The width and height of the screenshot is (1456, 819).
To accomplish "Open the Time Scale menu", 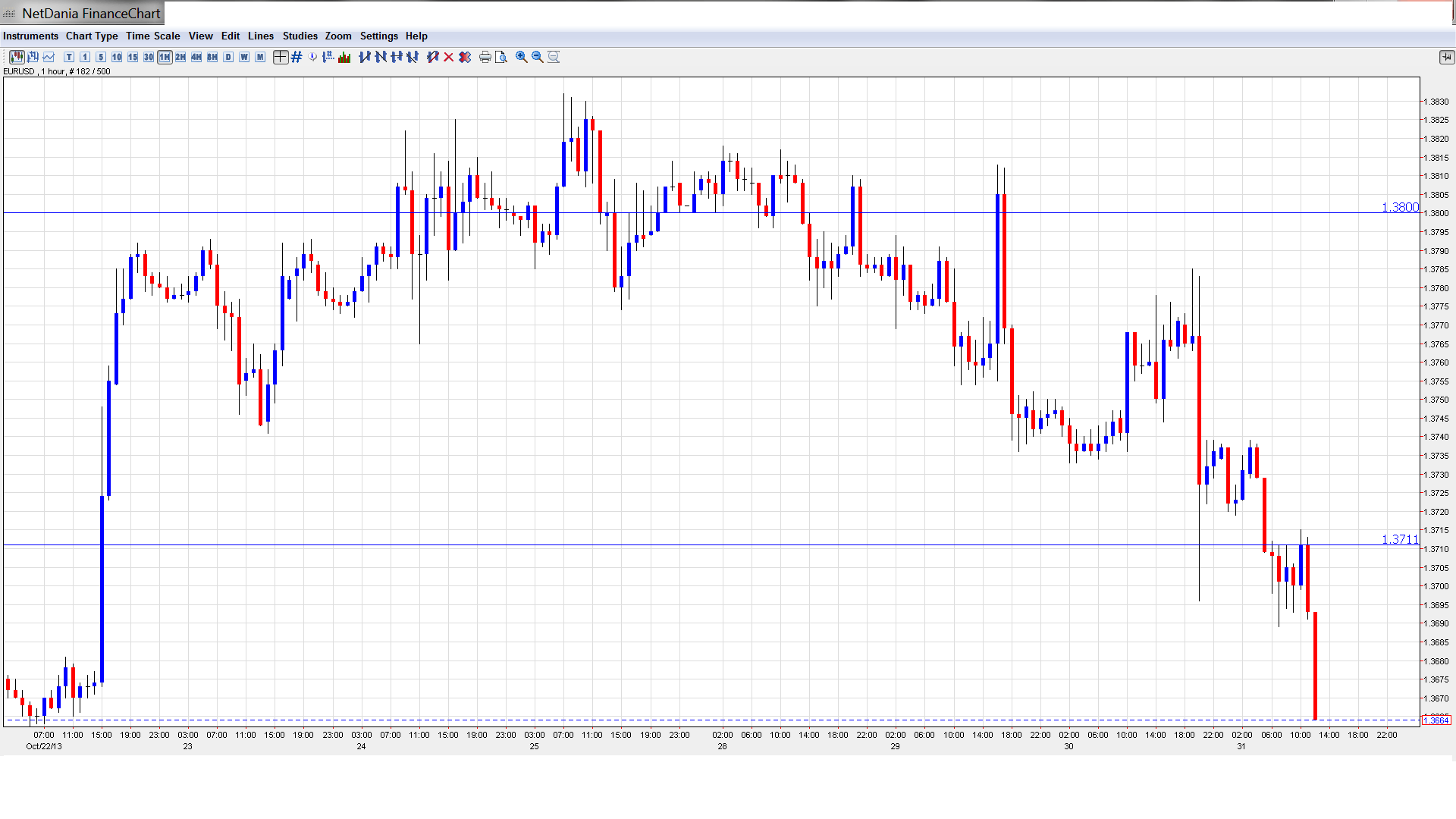I will (152, 36).
